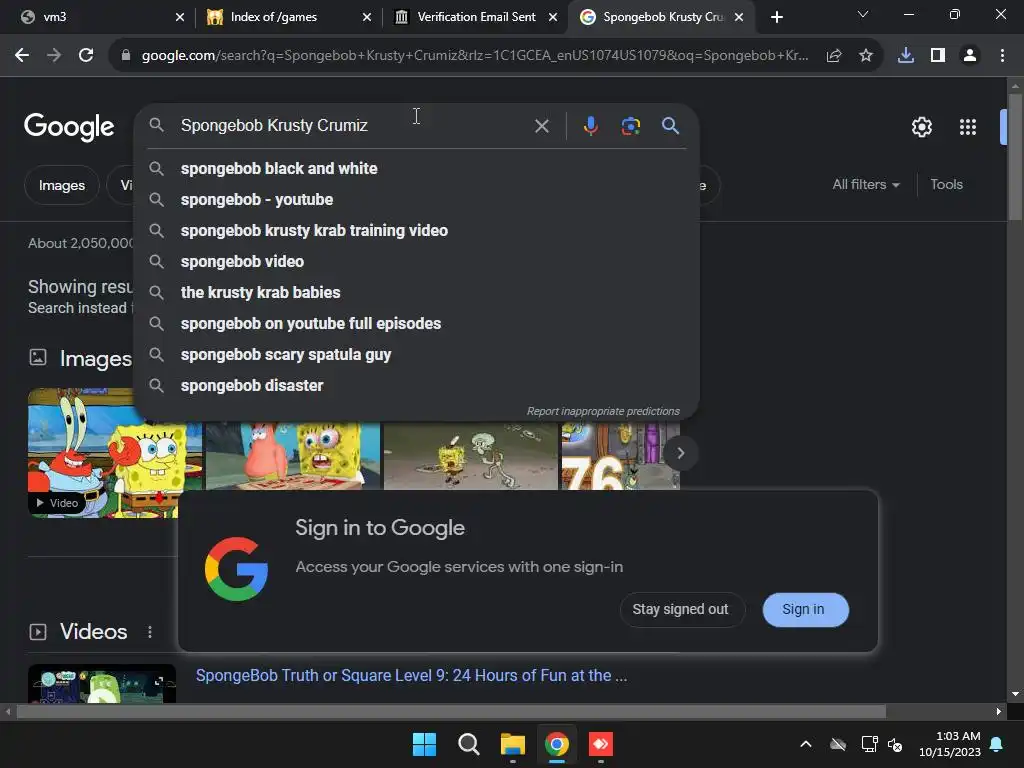Select the Images filter chip

(x=61, y=185)
